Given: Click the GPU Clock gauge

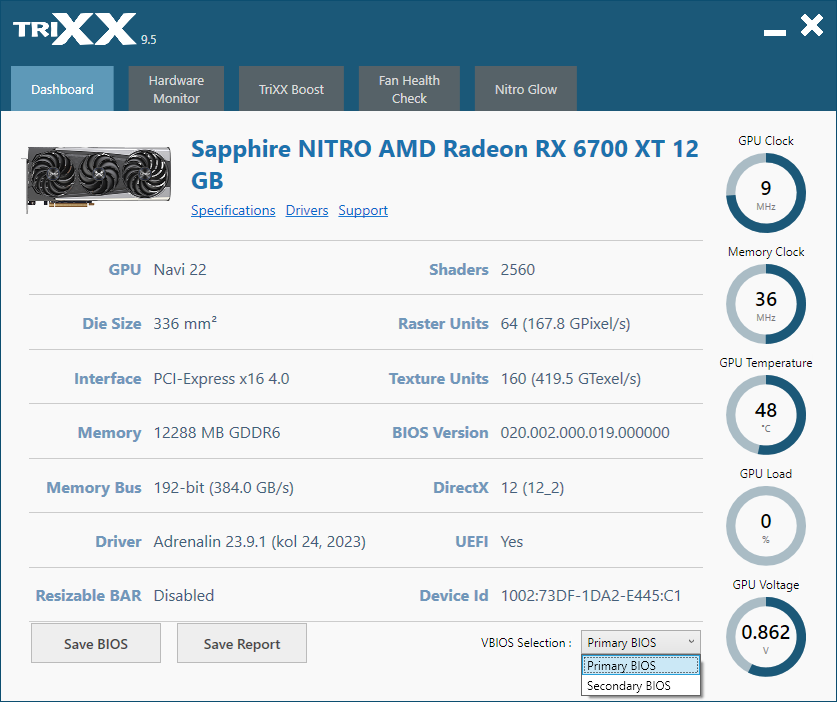Looking at the screenshot, I should point(765,193).
